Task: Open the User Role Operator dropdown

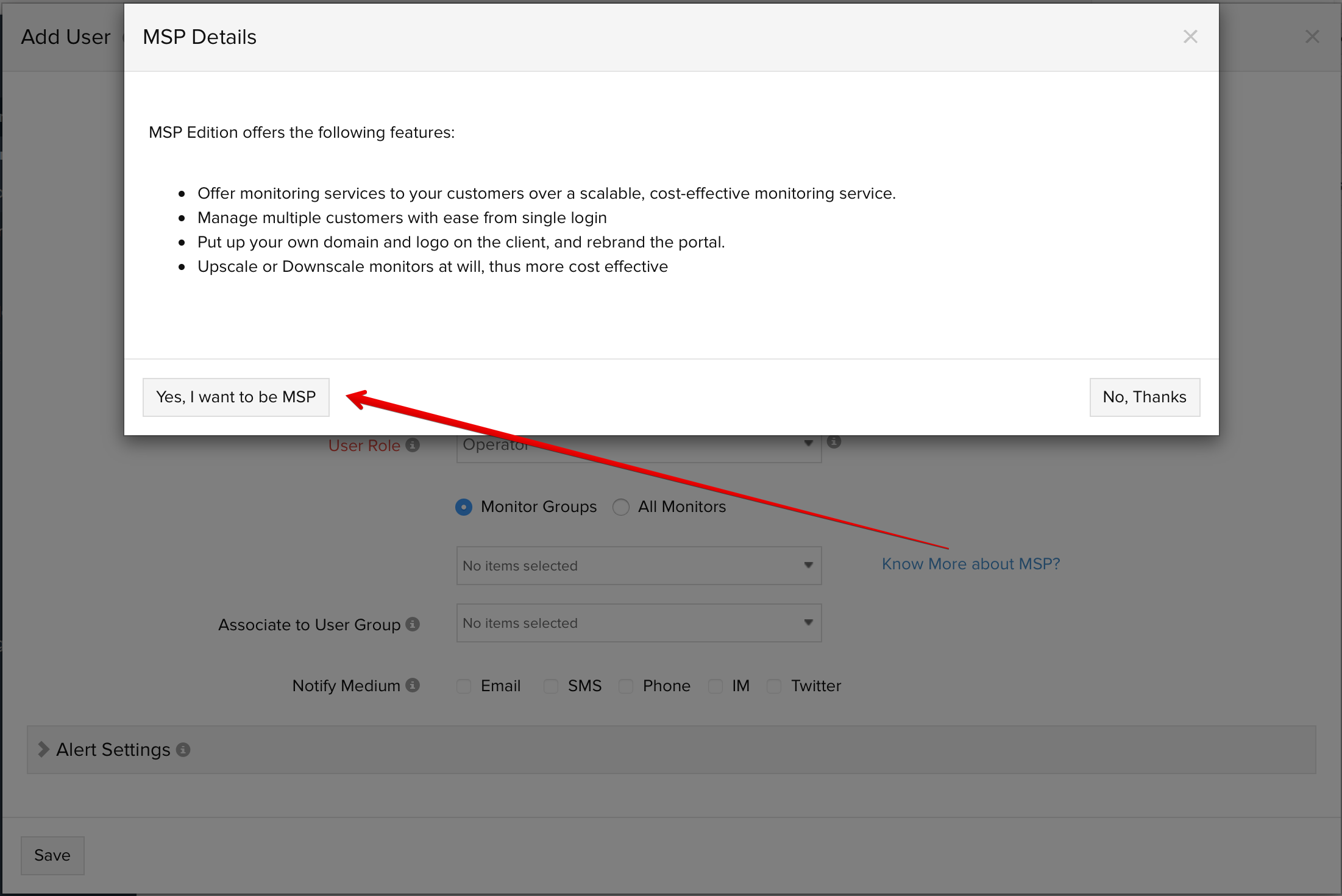Action: click(x=639, y=449)
